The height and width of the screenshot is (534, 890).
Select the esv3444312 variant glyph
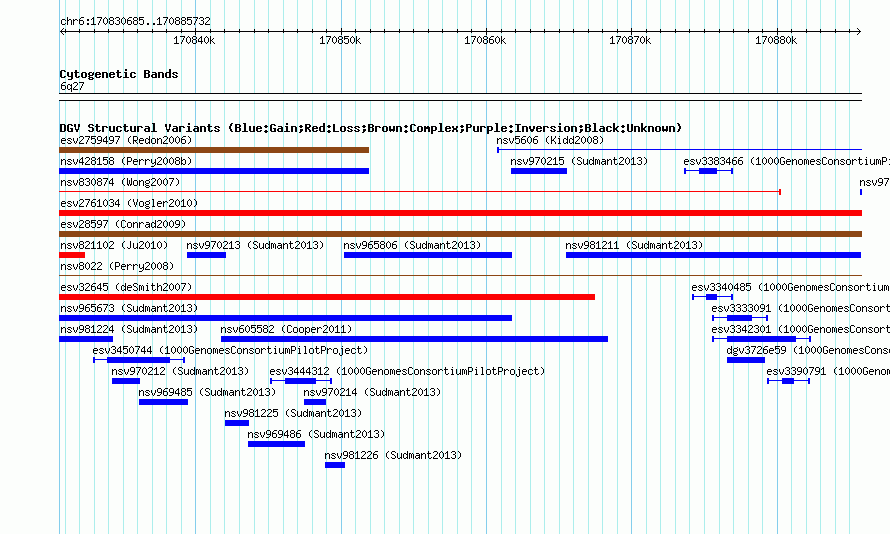pos(301,381)
